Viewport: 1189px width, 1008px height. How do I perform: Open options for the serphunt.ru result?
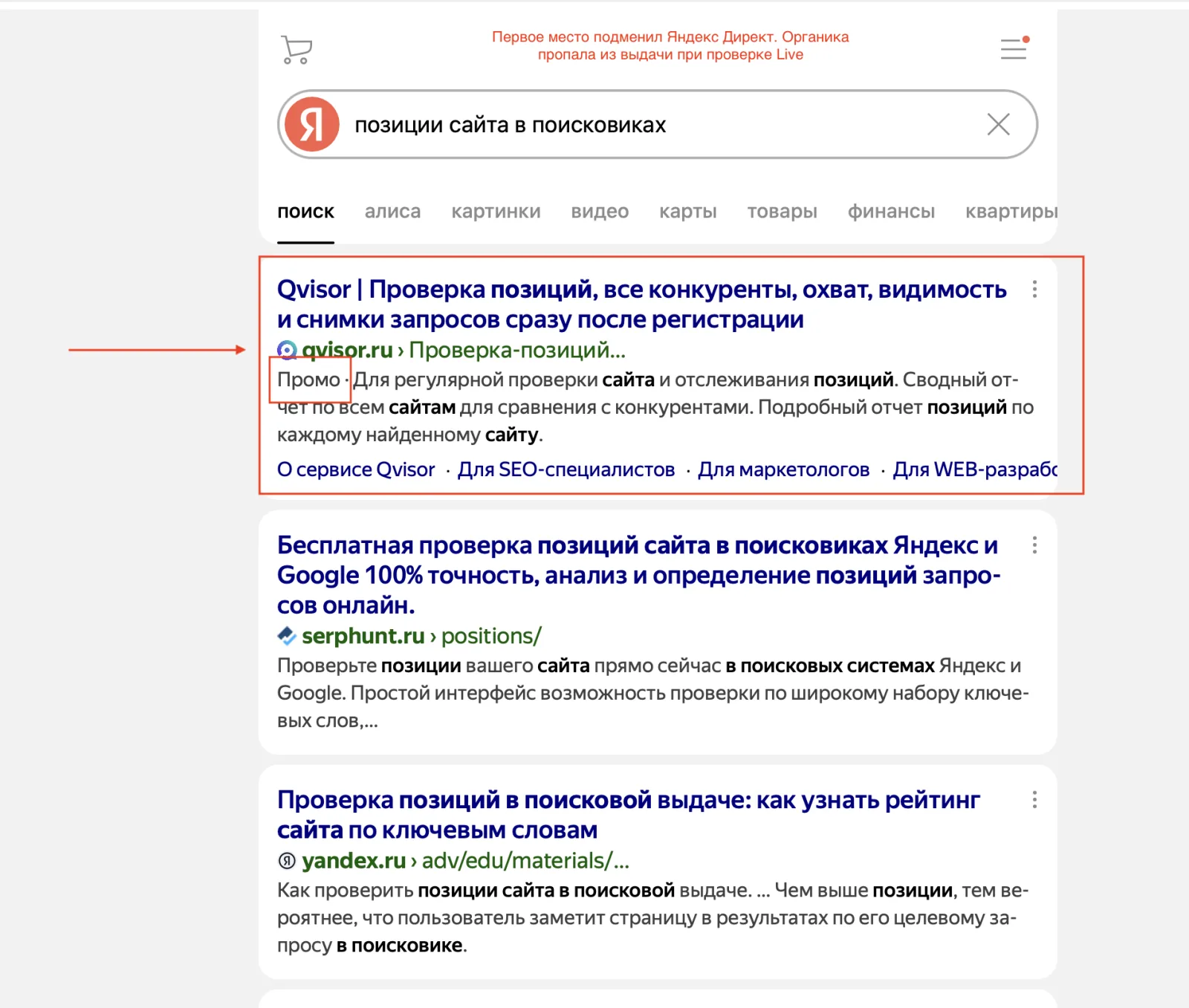(x=1034, y=545)
